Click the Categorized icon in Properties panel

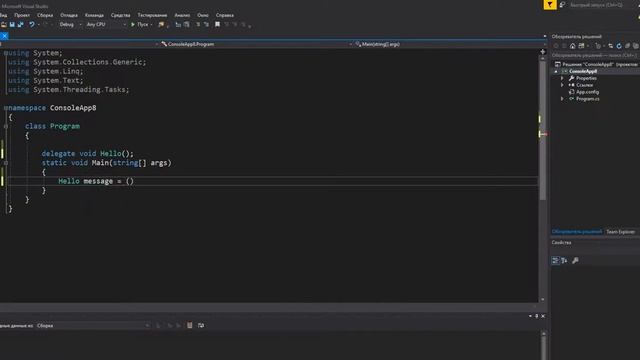(555, 260)
